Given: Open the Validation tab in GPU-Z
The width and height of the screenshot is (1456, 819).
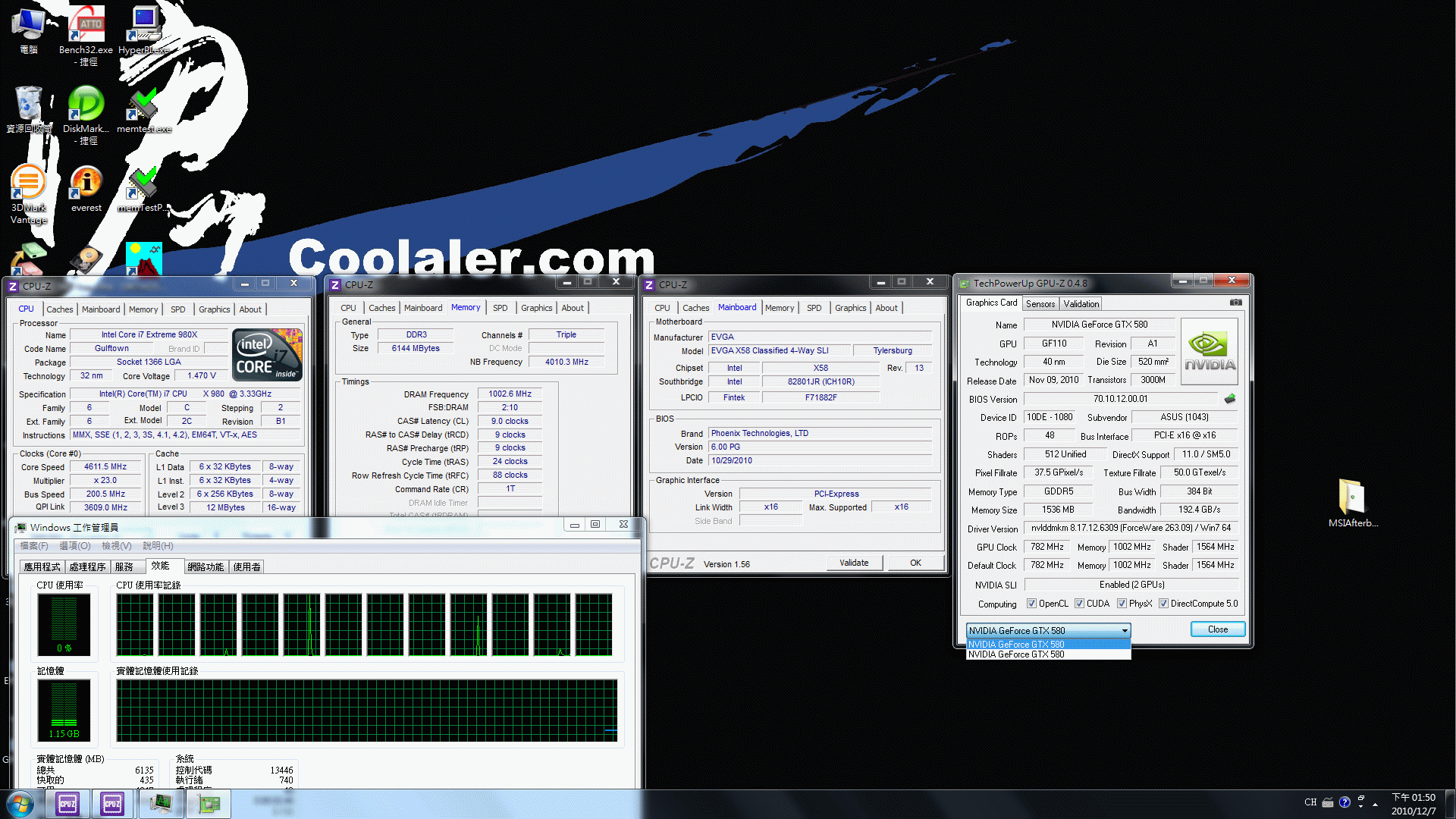Looking at the screenshot, I should (x=1081, y=304).
